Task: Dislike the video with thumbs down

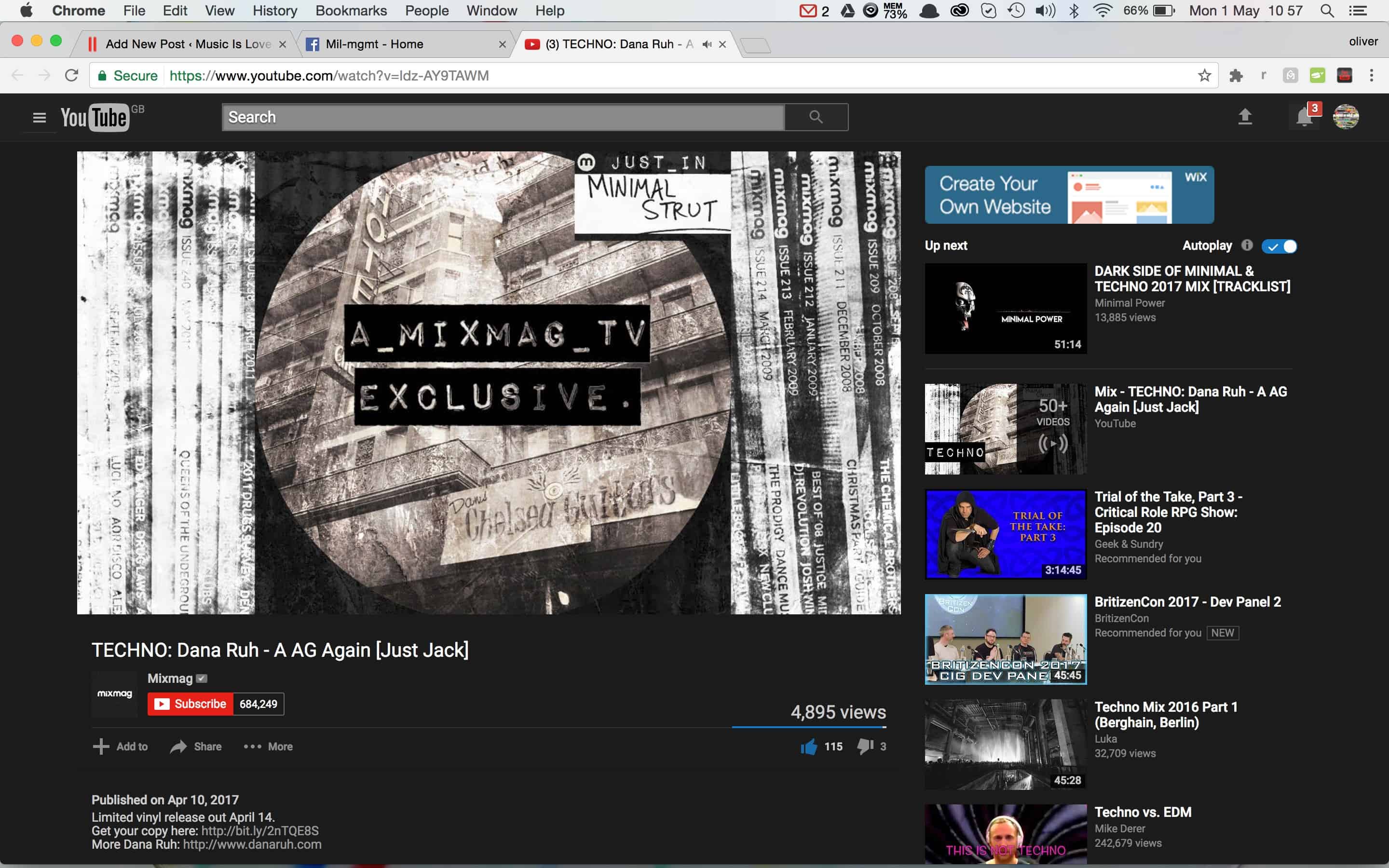Action: click(865, 746)
